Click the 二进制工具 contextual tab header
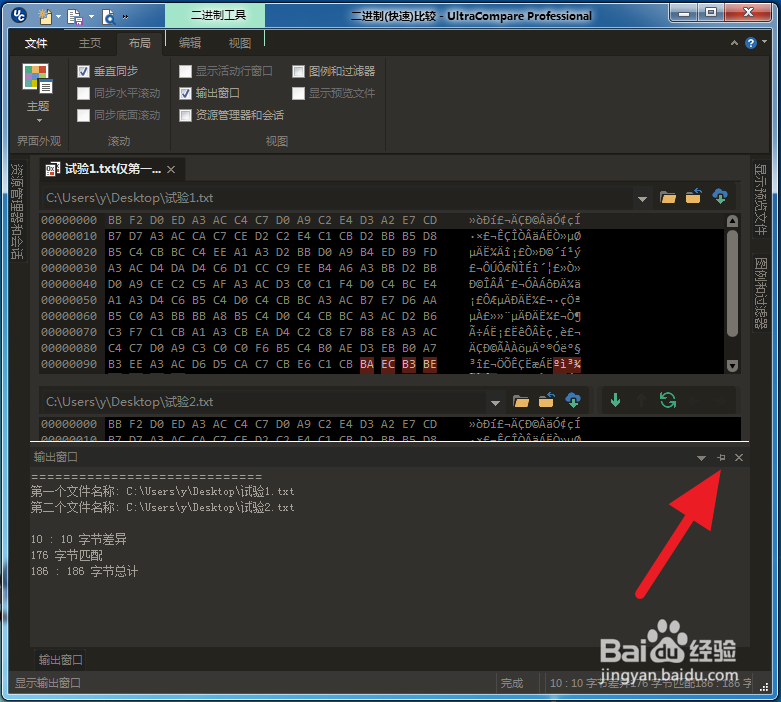 point(216,15)
